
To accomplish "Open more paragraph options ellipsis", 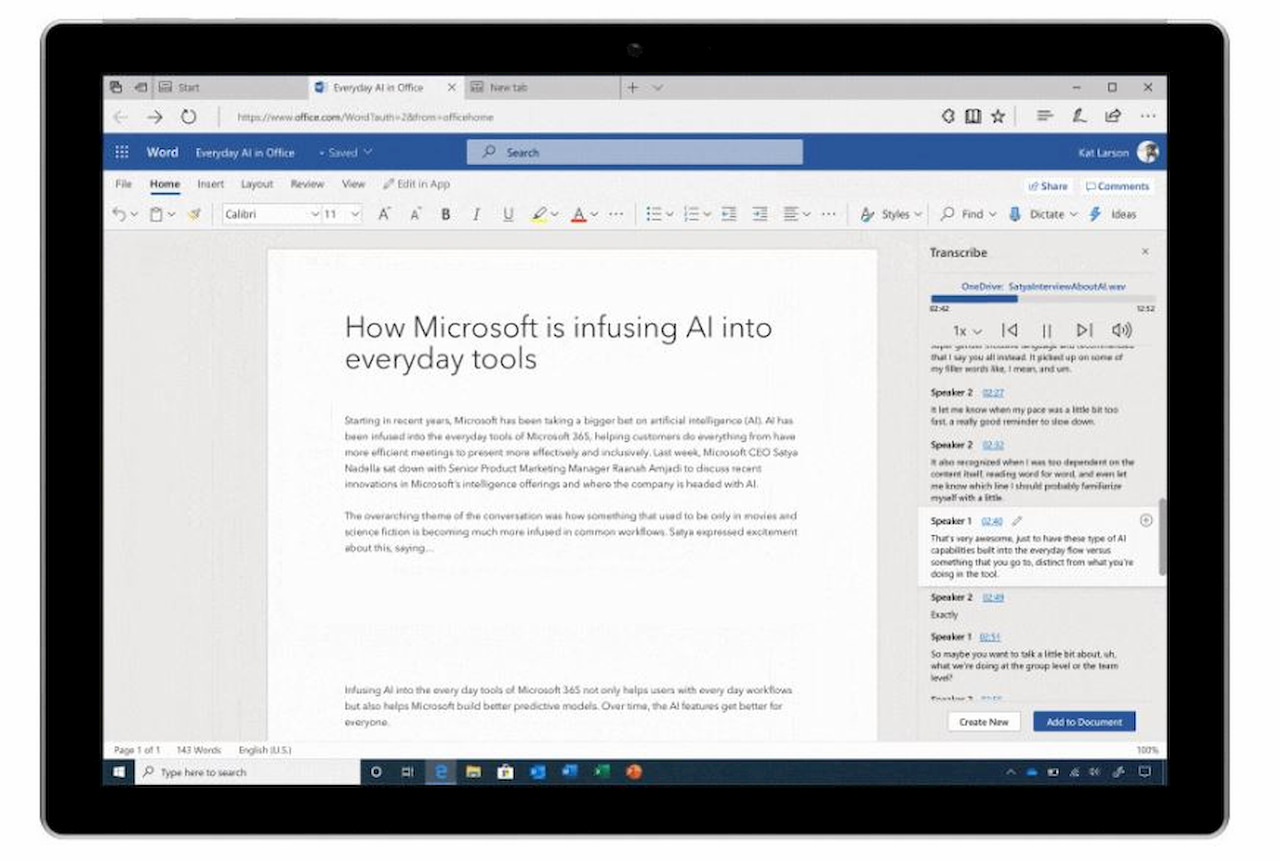I will (829, 214).
